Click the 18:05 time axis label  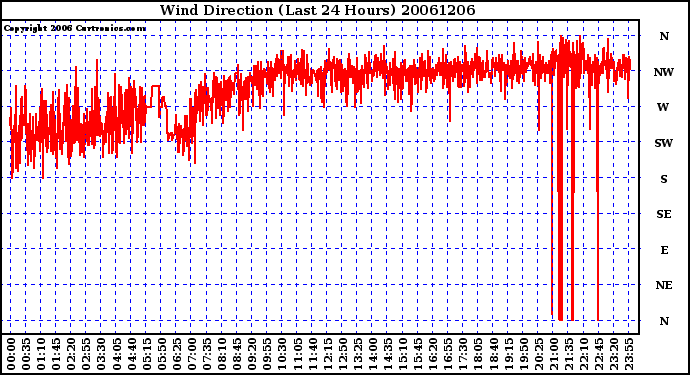pos(478,354)
